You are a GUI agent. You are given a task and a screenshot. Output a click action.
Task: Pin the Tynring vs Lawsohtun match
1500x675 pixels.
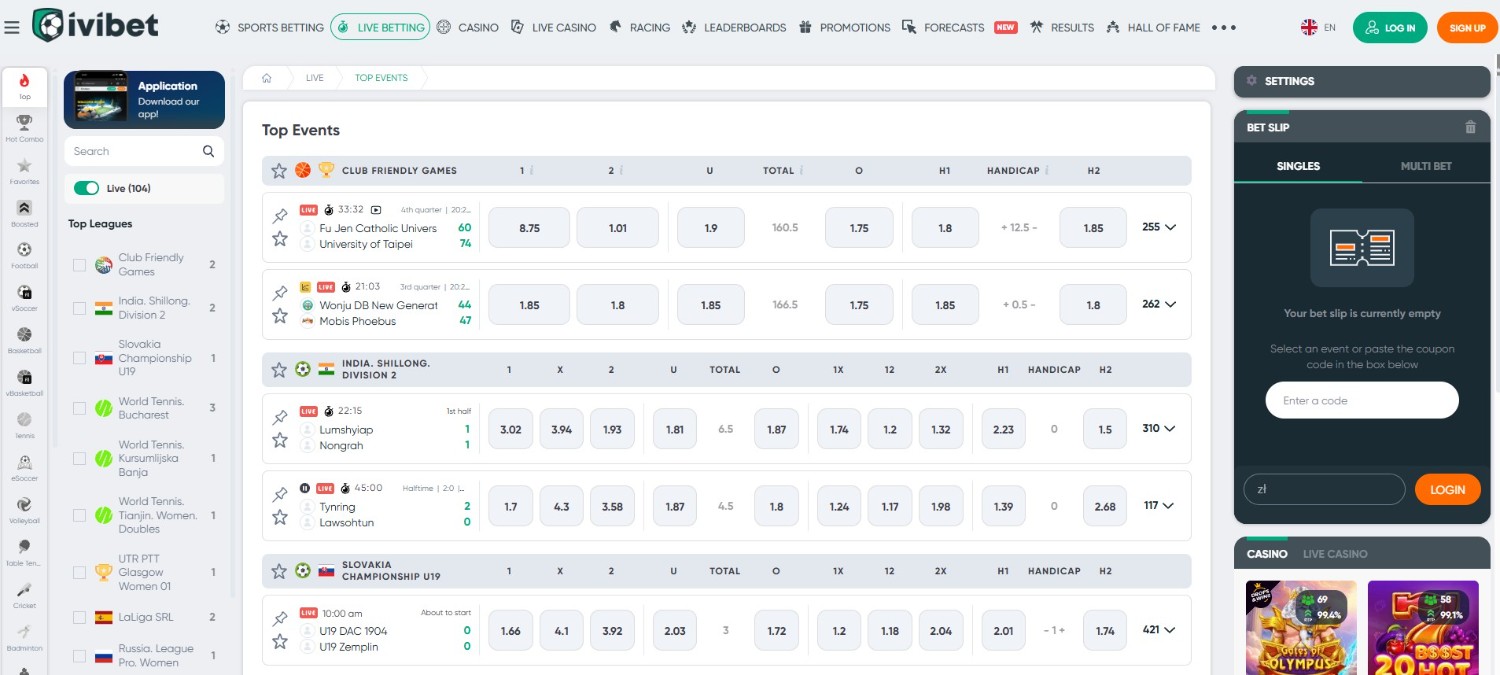click(280, 494)
